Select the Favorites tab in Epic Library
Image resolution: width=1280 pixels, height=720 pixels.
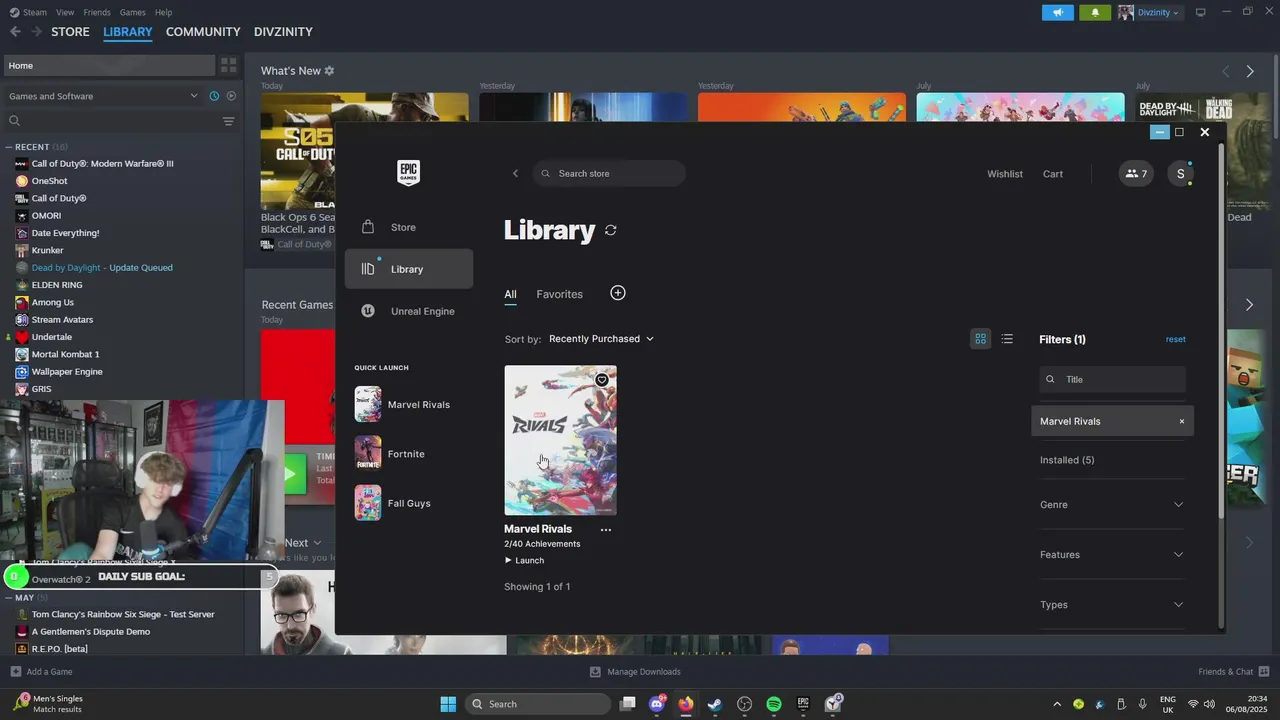click(559, 294)
